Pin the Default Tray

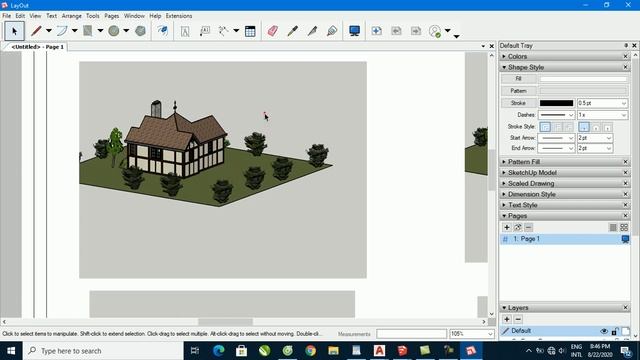coord(626,46)
